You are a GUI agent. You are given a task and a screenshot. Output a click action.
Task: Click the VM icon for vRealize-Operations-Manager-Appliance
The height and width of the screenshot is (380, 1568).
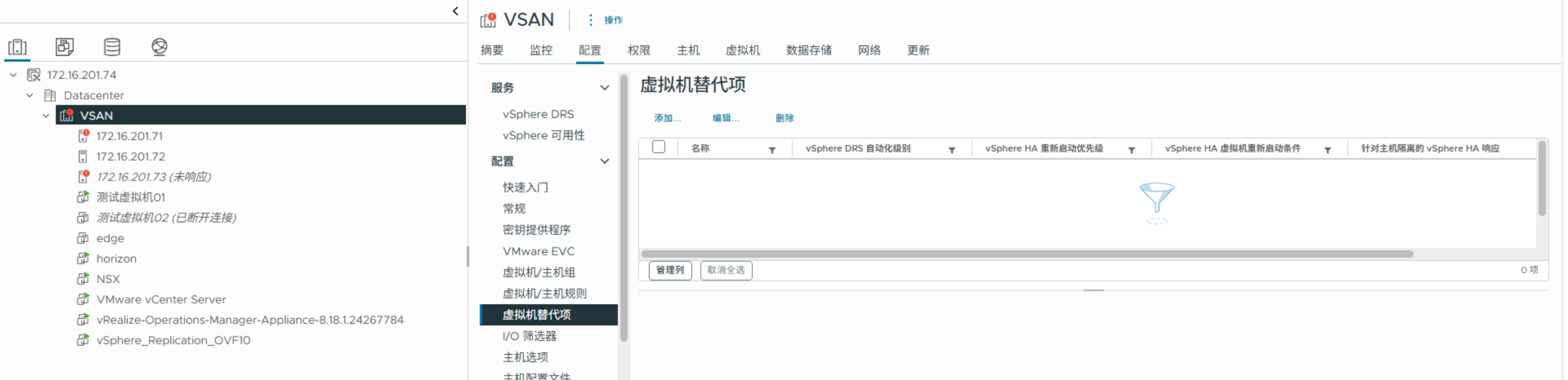point(83,319)
